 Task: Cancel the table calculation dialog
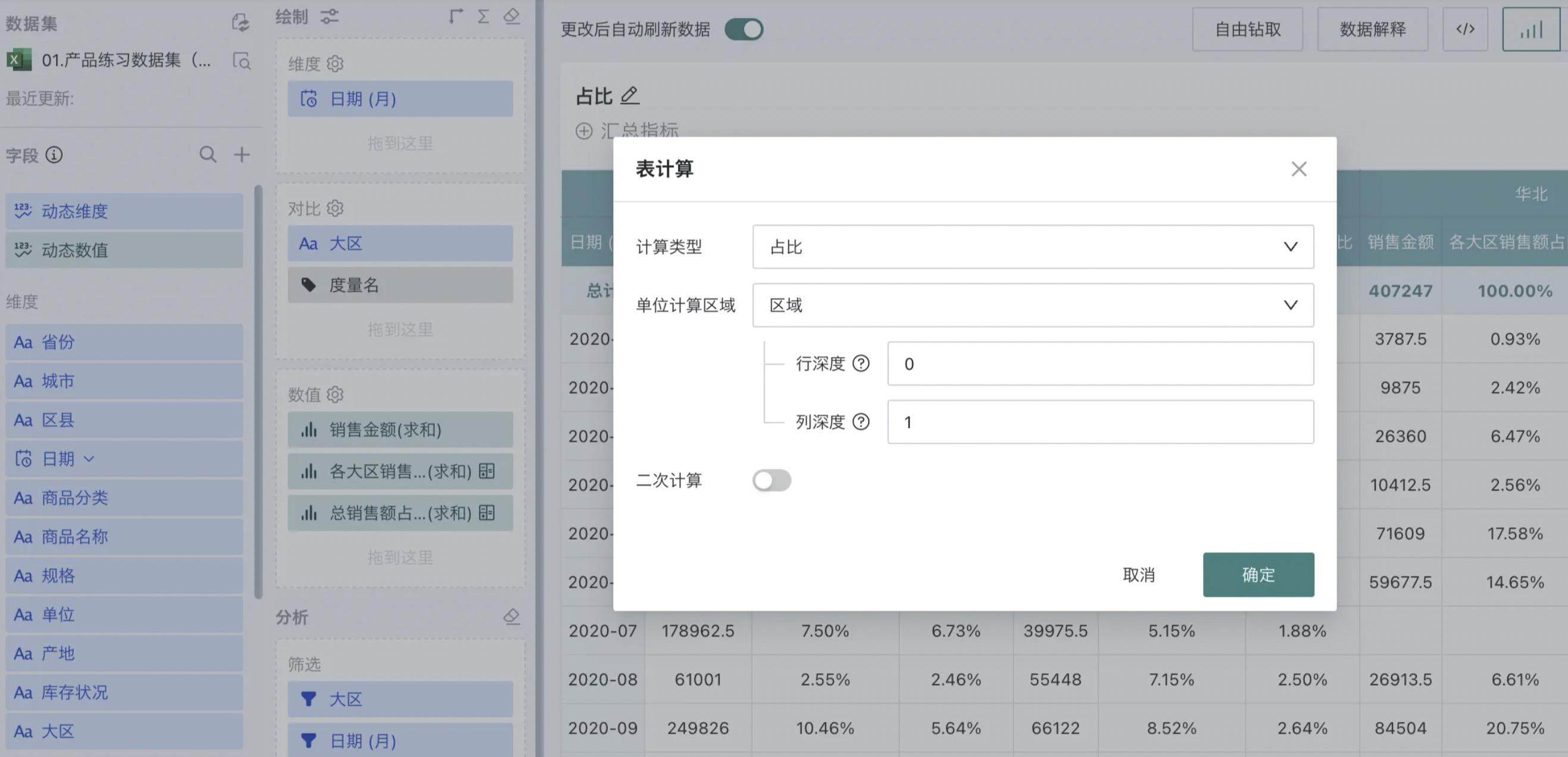(x=1138, y=574)
